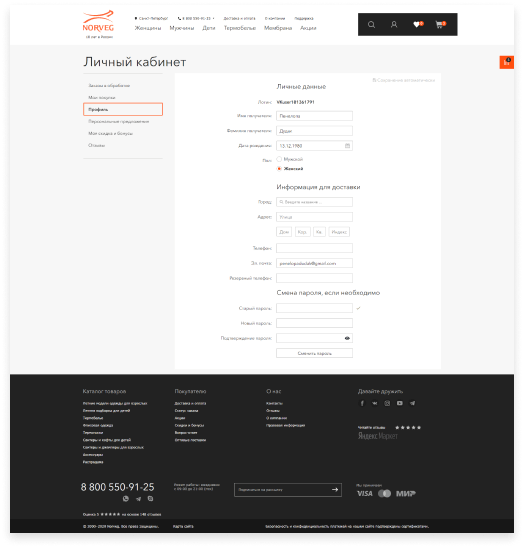This screenshot has width=524, height=548.
Task: Select Профиль in the sidebar
Action: tap(123, 109)
